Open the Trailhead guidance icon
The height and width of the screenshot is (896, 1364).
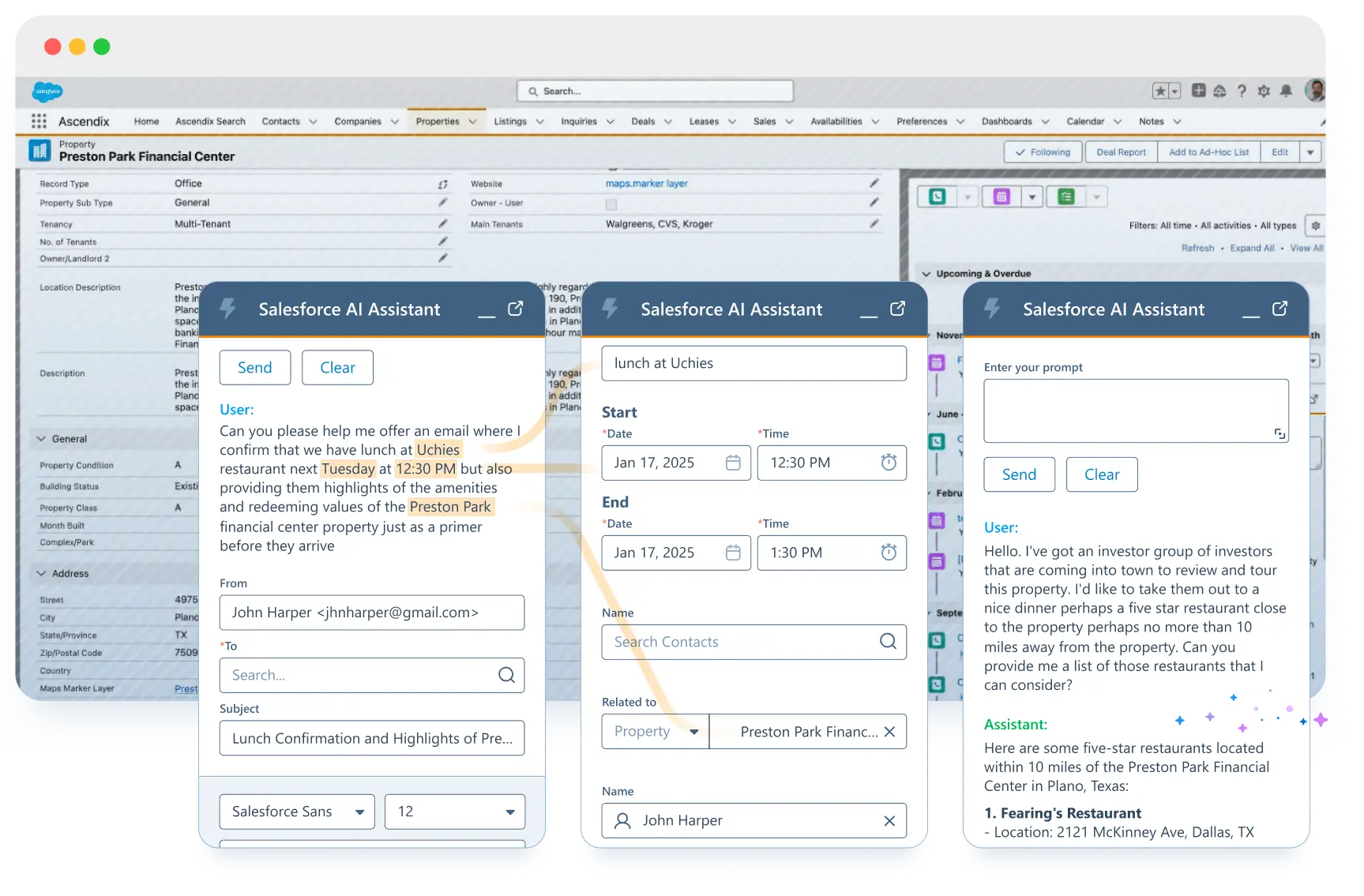1219,91
